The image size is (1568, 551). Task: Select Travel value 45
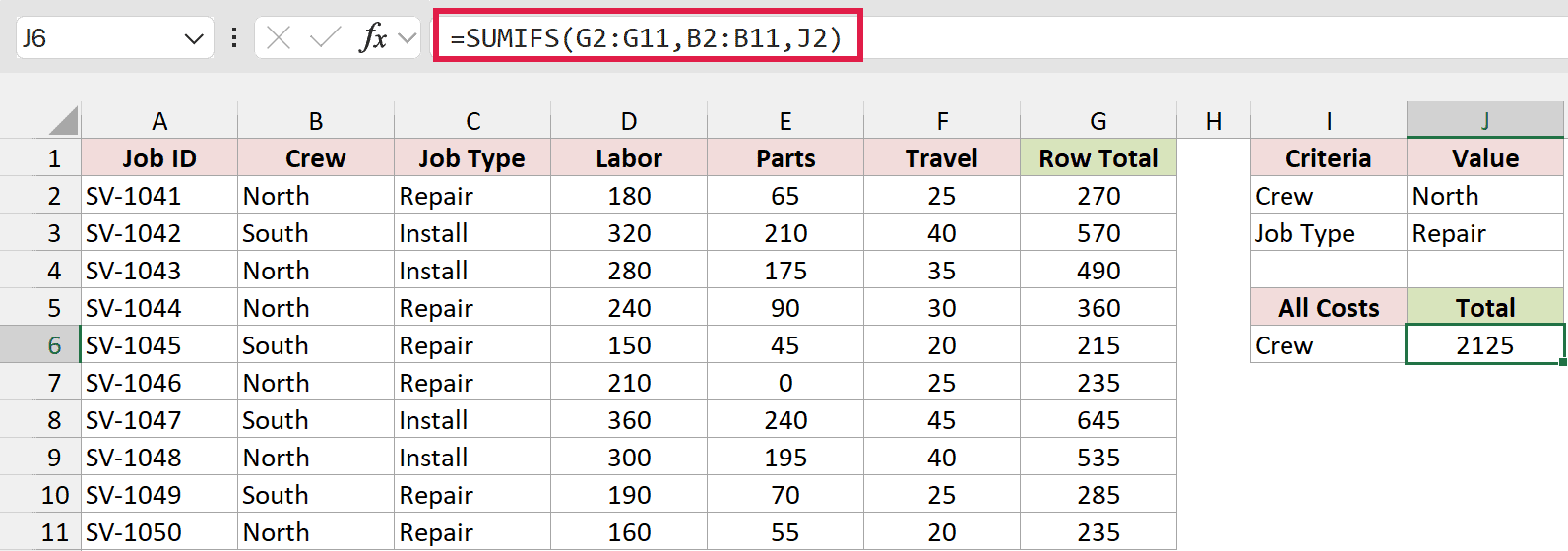[942, 420]
